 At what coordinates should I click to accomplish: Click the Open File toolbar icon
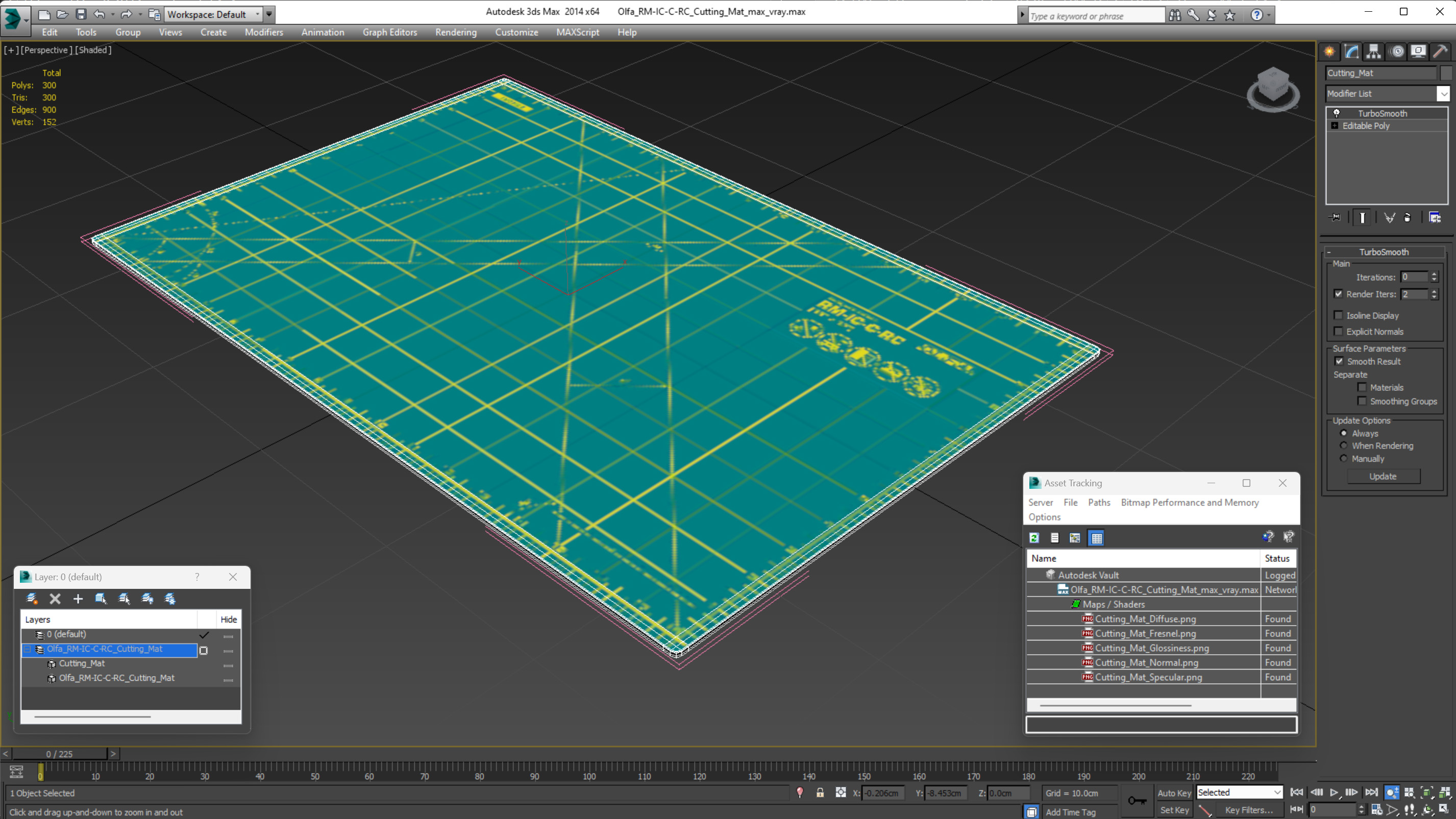coord(62,14)
